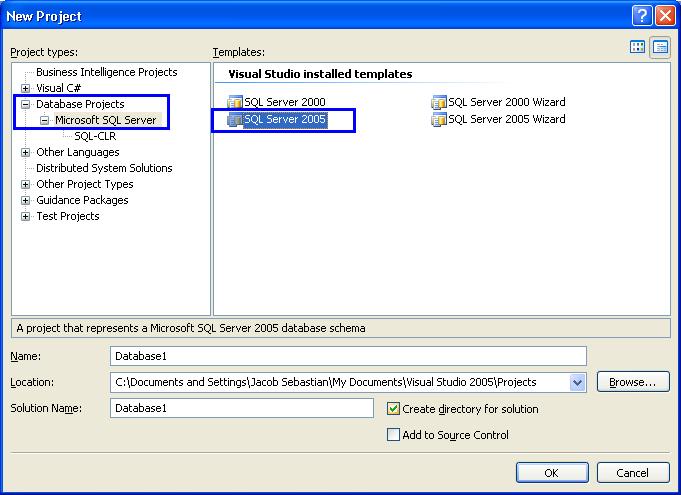
Task: Switch templates to large icons view
Action: 638,47
